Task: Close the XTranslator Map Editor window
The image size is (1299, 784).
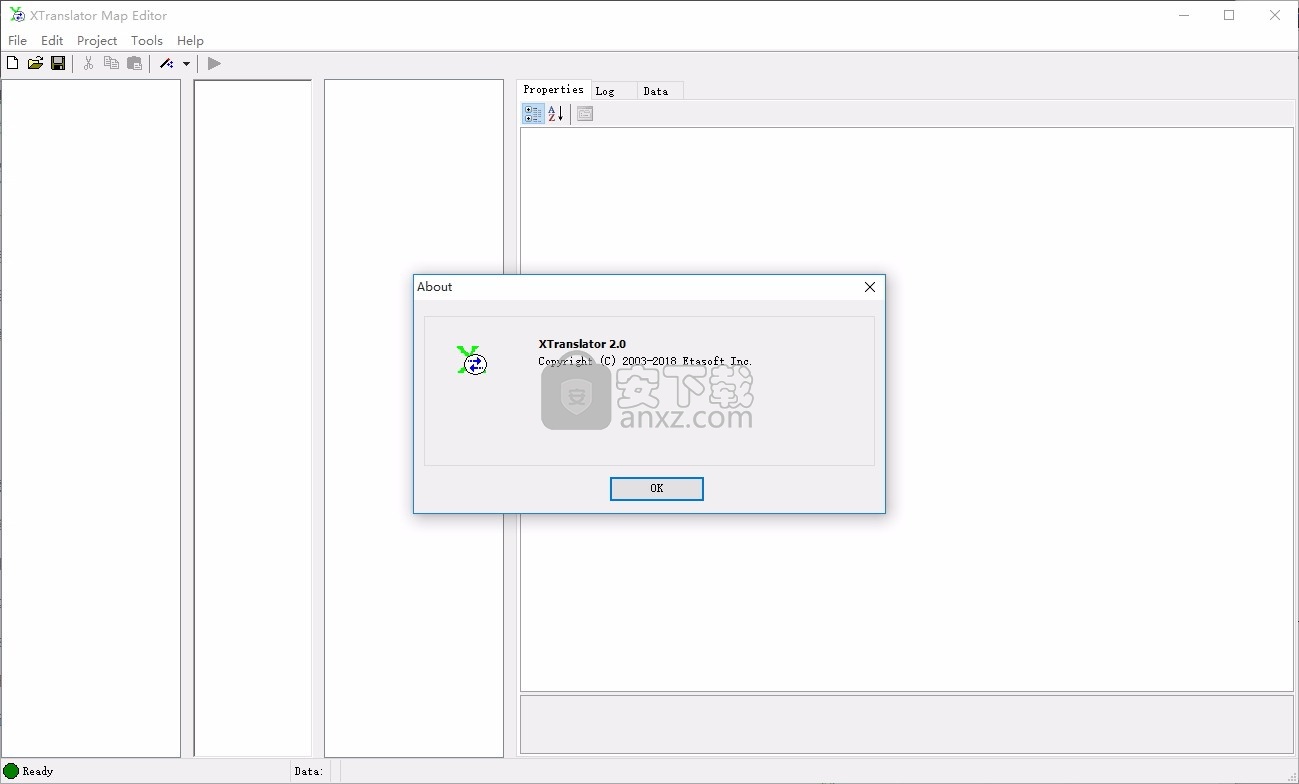Action: tap(1275, 15)
